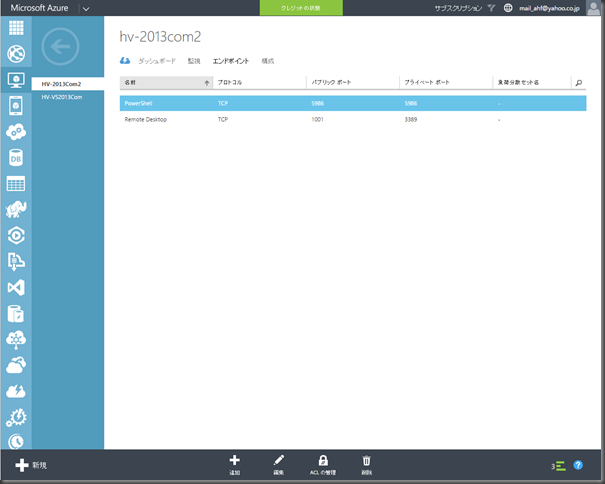Open the Service Bus icon in sidebar
605x484 pixels.
(x=16, y=261)
